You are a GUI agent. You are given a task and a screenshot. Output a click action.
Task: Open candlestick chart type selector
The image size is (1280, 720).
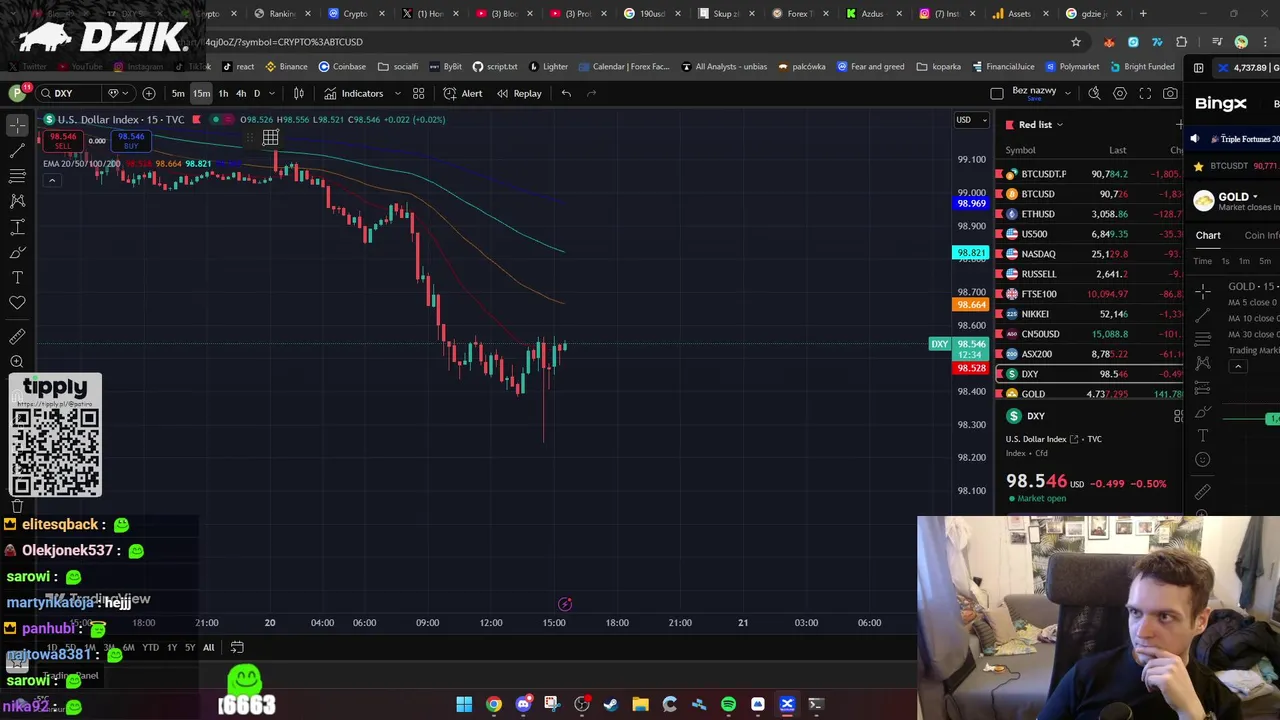pyautogui.click(x=298, y=93)
